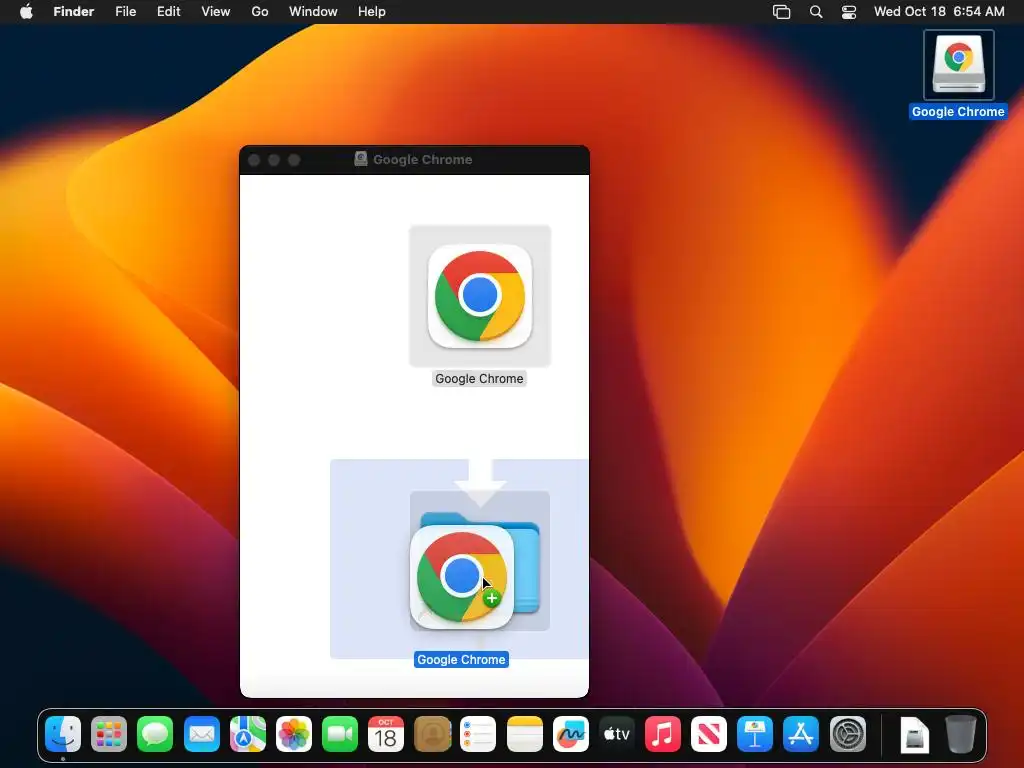This screenshot has width=1024, height=768.
Task: Launch Messages from the Dock
Action: [x=155, y=735]
